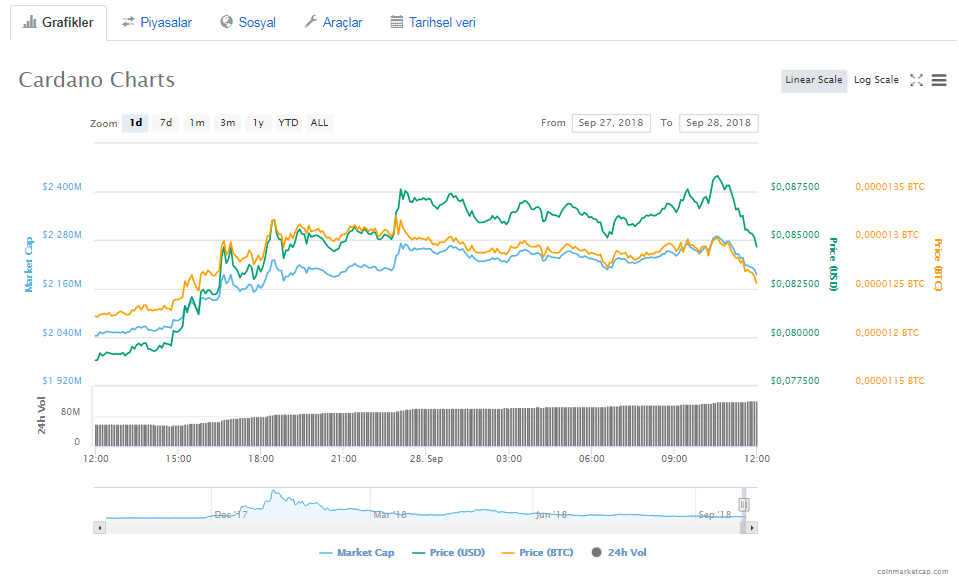Click the $2 040M axis label
Viewport: 959px width, 588px height.
tap(62, 333)
